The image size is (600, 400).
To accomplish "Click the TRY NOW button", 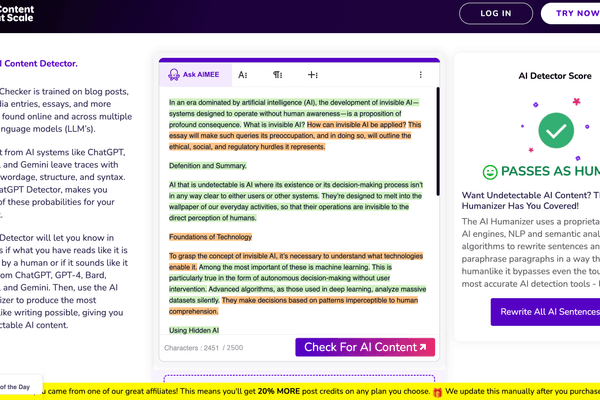I will pyautogui.click(x=572, y=14).
